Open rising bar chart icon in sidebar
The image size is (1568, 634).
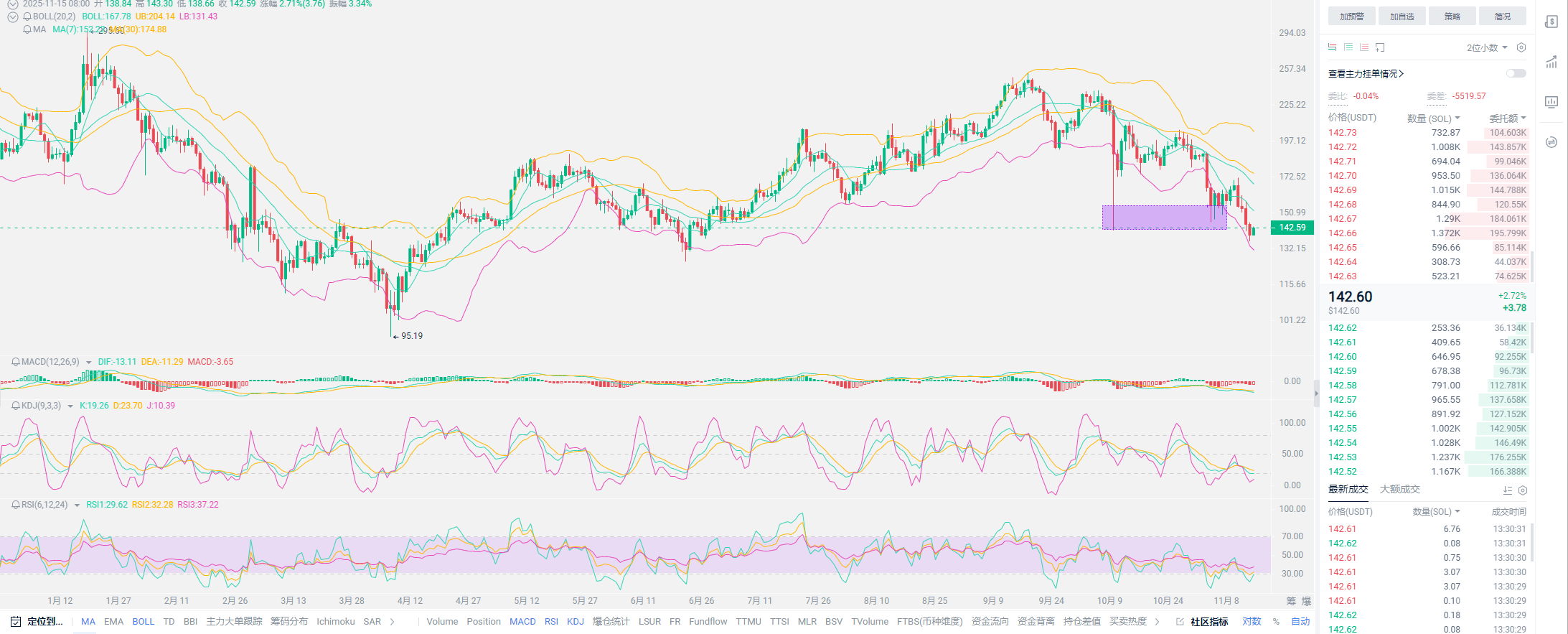coord(1551,62)
